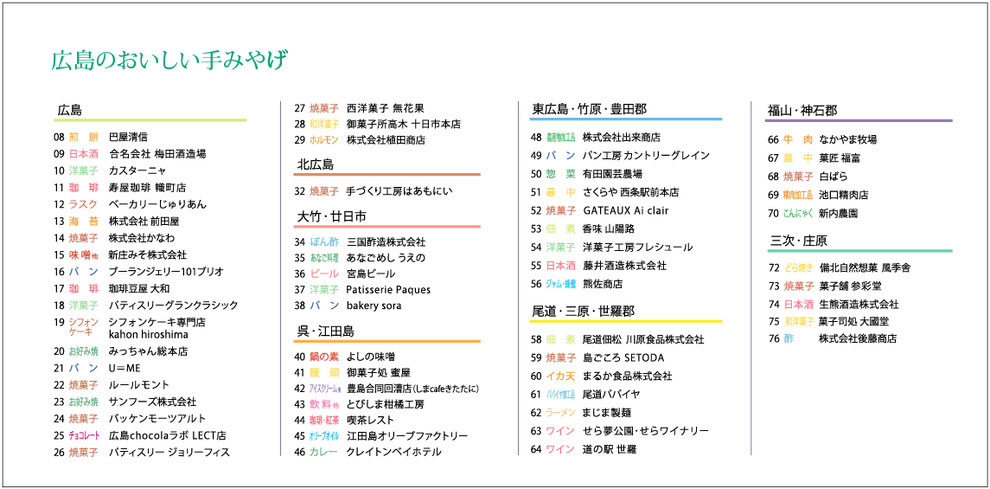Image resolution: width=990 pixels, height=489 pixels.
Task: Select the 北広島 section heading
Action: (x=315, y=165)
